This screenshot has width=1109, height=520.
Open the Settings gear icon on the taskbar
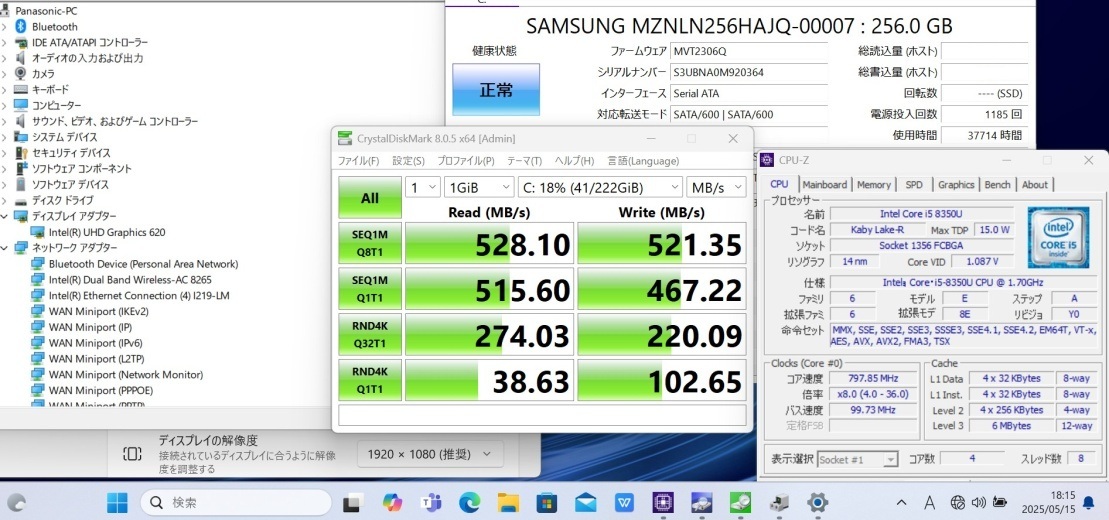point(818,503)
